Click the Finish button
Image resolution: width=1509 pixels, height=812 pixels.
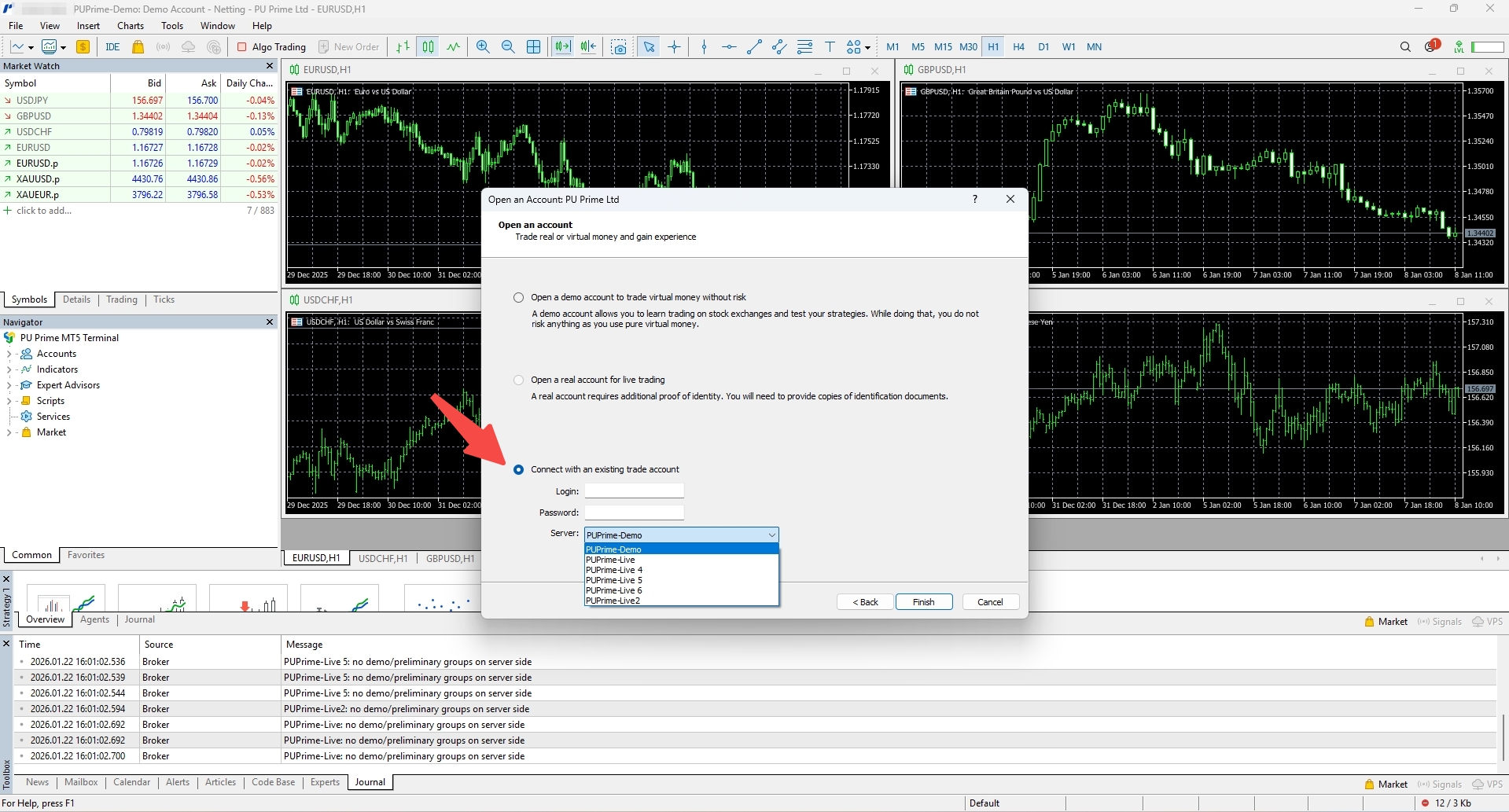point(923,602)
